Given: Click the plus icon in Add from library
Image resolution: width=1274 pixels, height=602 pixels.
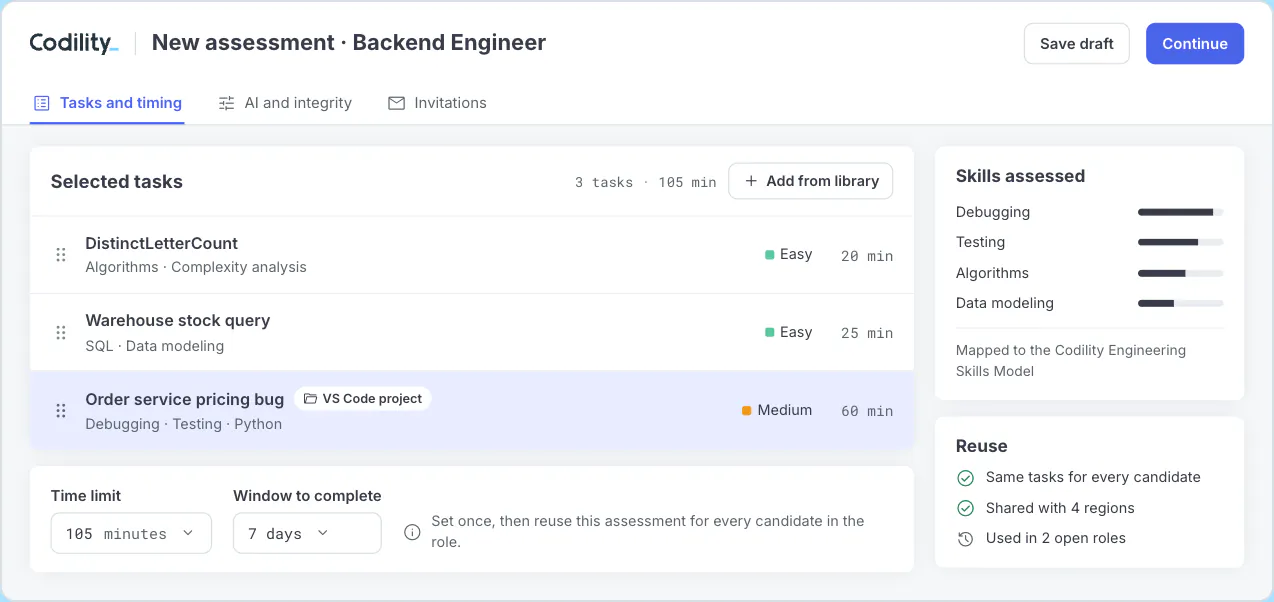Looking at the screenshot, I should click(751, 181).
